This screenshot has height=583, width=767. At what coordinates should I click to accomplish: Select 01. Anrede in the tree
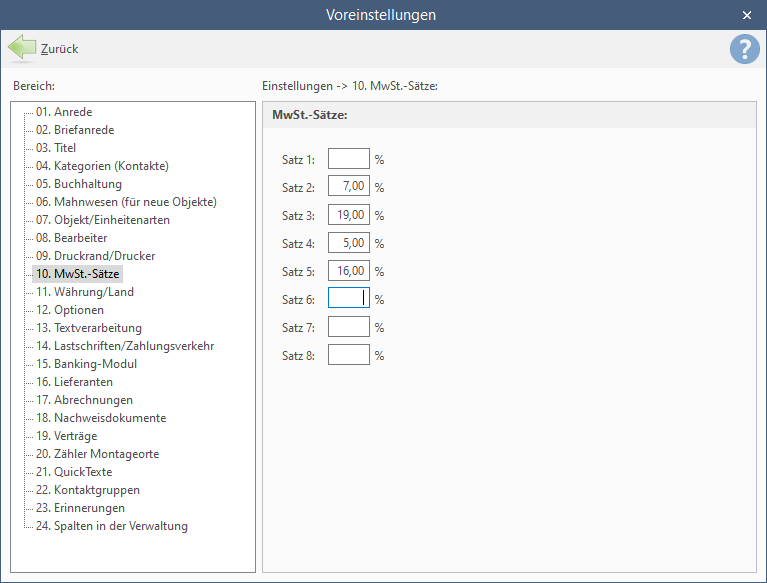[64, 112]
